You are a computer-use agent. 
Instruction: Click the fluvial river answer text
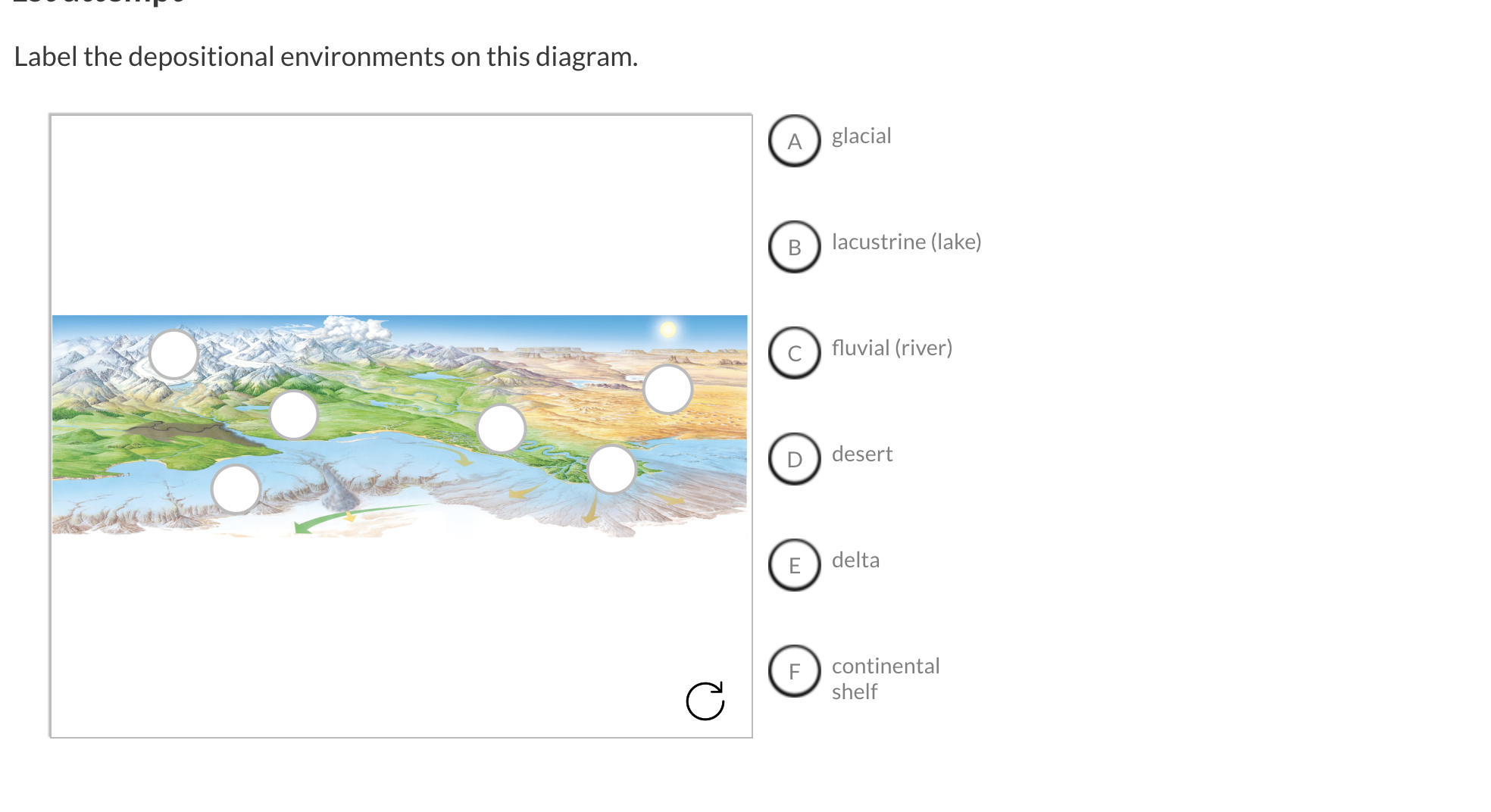click(892, 348)
